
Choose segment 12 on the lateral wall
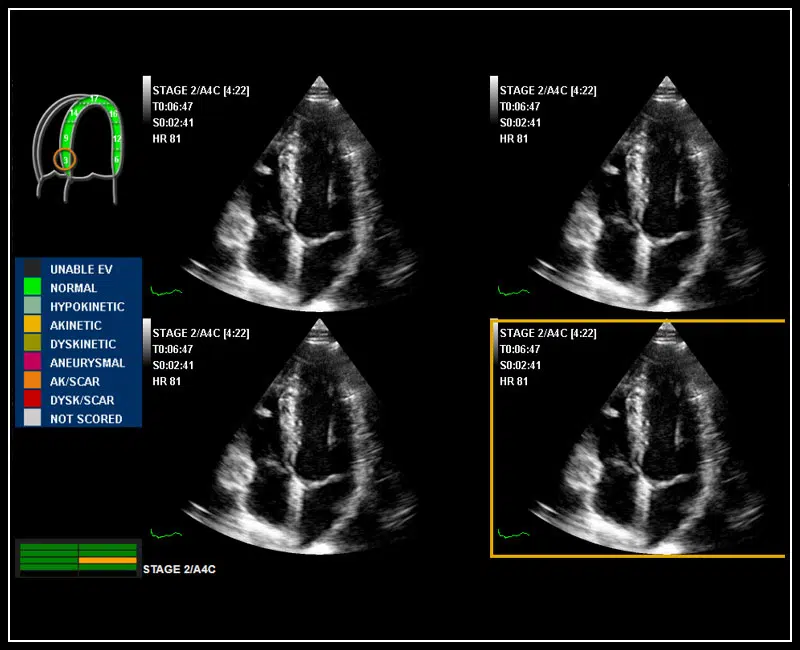tap(117, 138)
